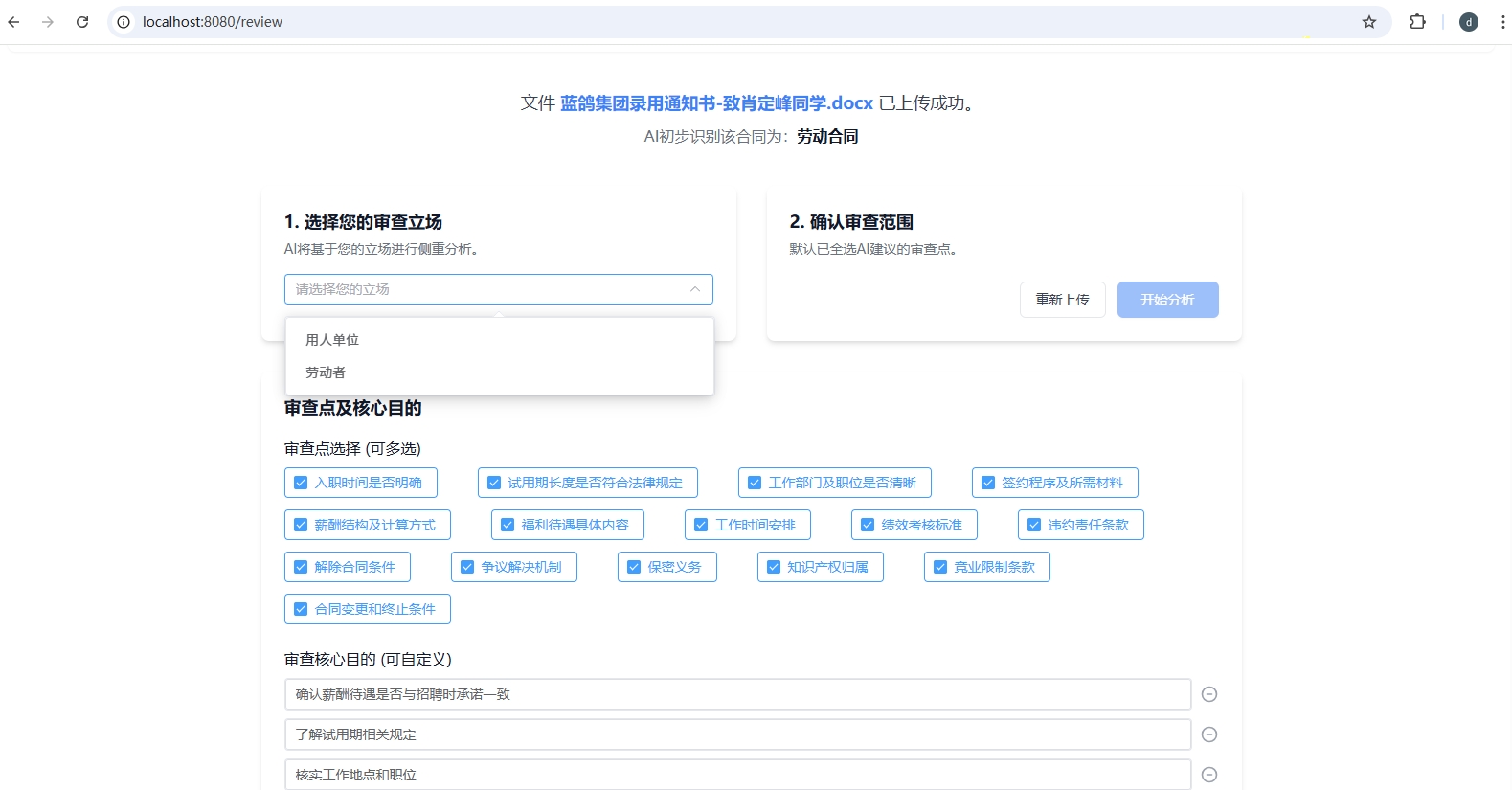Screen dimensions: 1512x790
Task: Uncheck 保密义务
Action: [667, 567]
